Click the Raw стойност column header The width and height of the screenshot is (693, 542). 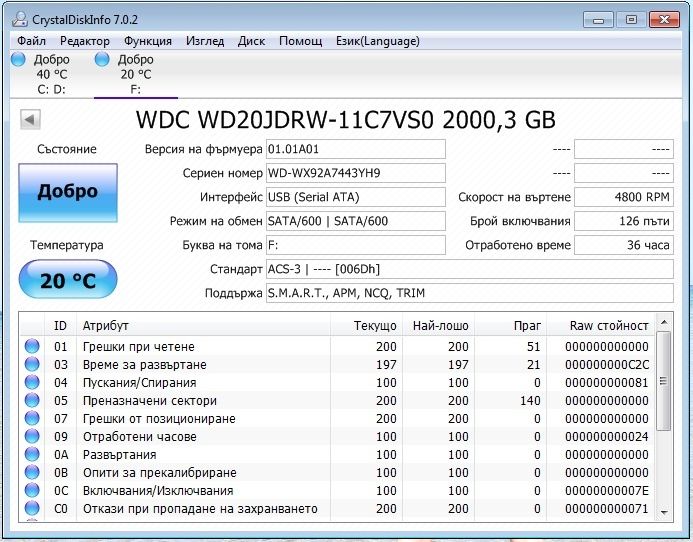tap(601, 326)
